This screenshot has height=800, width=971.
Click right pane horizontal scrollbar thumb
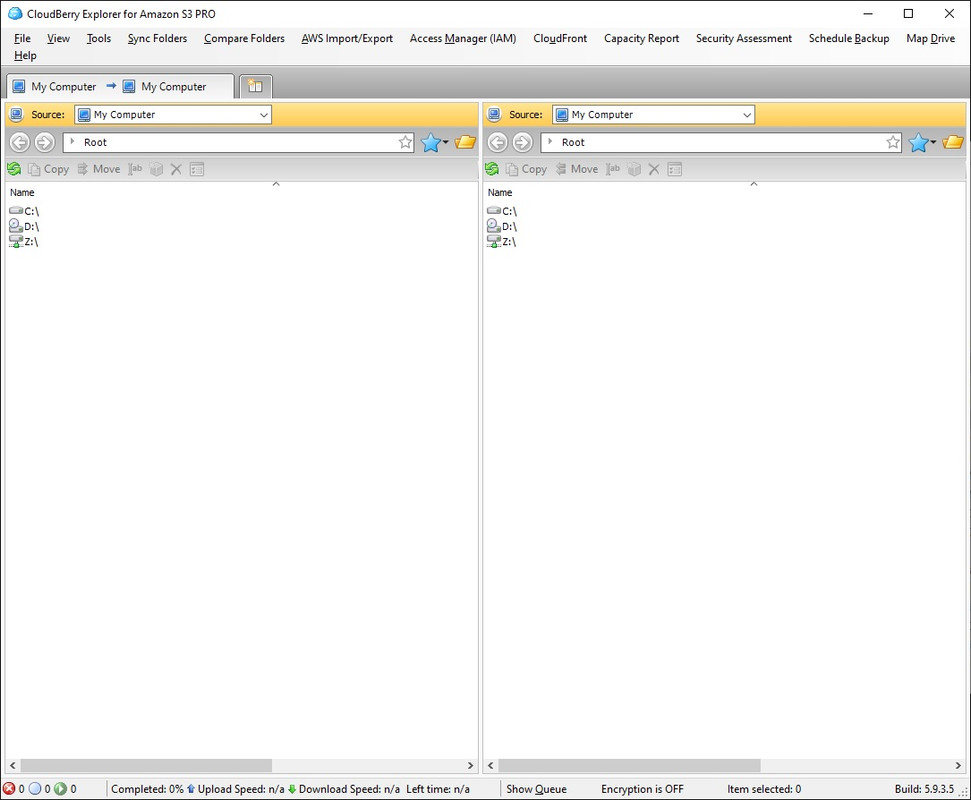tap(629, 765)
